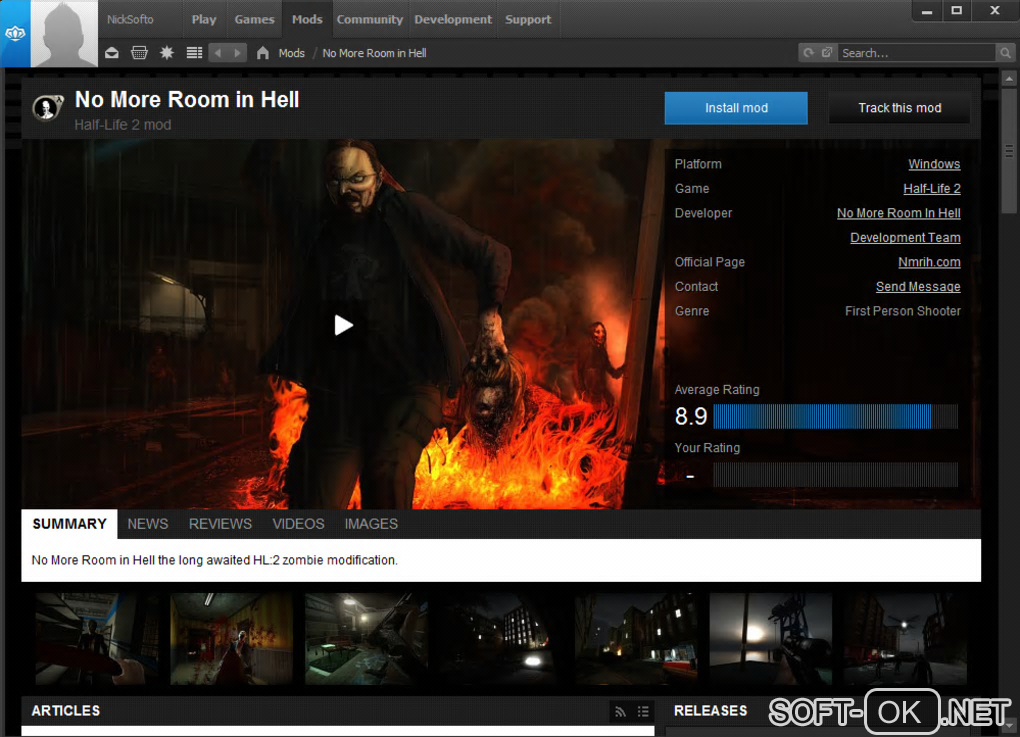
Task: Click the starburst updates icon
Action: click(x=167, y=53)
